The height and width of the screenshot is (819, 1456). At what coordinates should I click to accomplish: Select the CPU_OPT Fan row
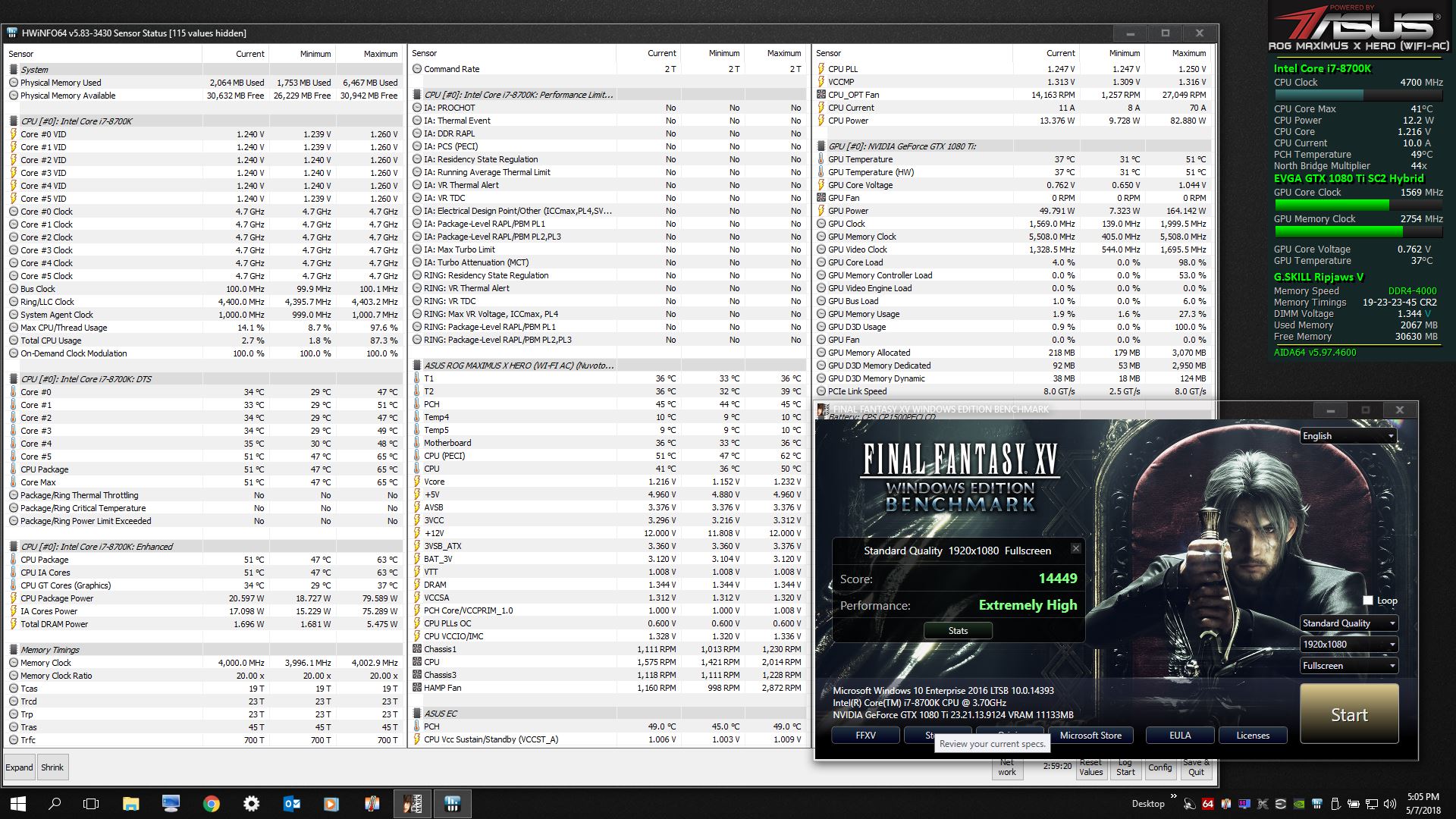(1012, 95)
